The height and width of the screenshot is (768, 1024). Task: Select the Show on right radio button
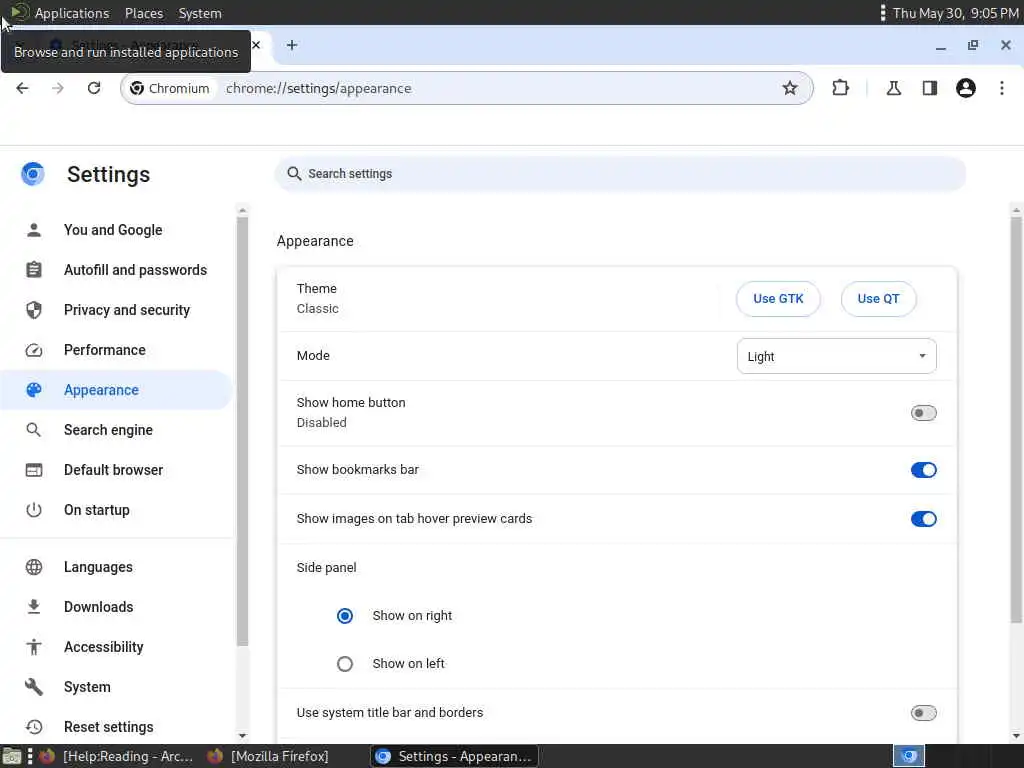tap(345, 616)
